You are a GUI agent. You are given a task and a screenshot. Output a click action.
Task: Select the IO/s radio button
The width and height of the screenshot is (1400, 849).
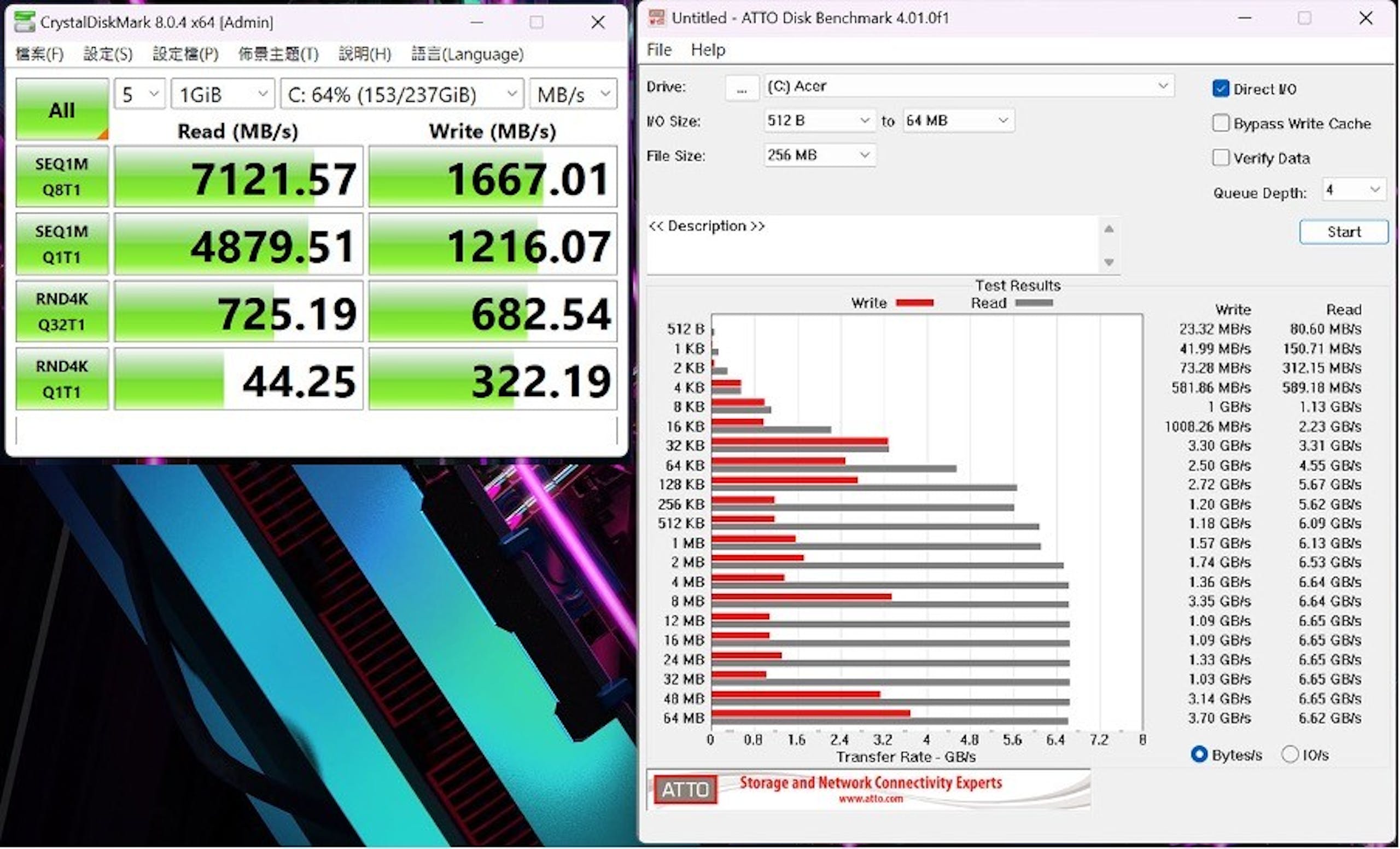click(x=1290, y=755)
